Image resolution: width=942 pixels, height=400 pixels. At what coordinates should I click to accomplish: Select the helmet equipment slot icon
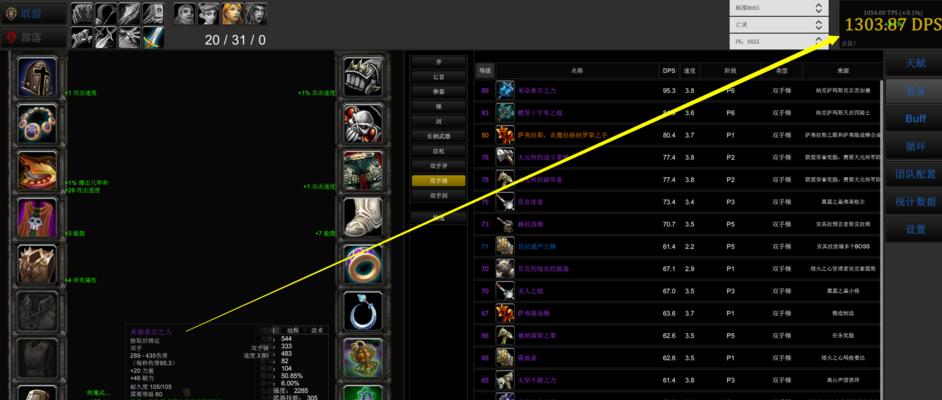click(x=37, y=78)
